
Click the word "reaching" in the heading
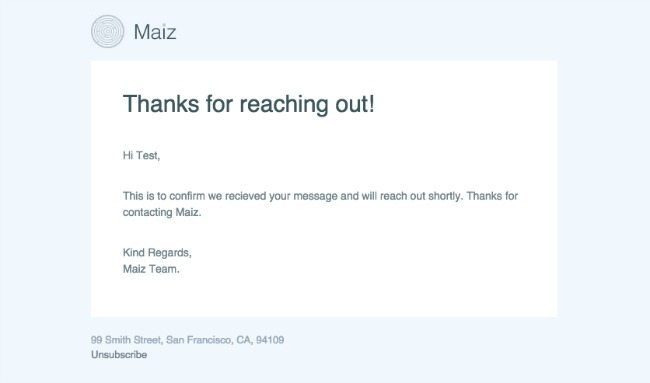284,104
